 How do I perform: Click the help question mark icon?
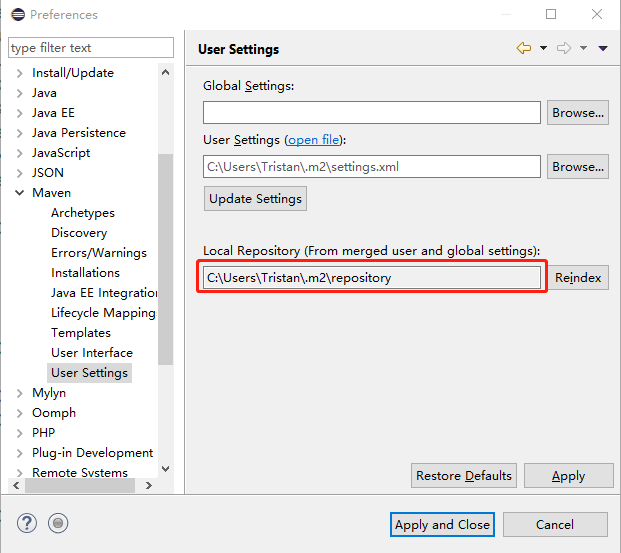tap(27, 523)
